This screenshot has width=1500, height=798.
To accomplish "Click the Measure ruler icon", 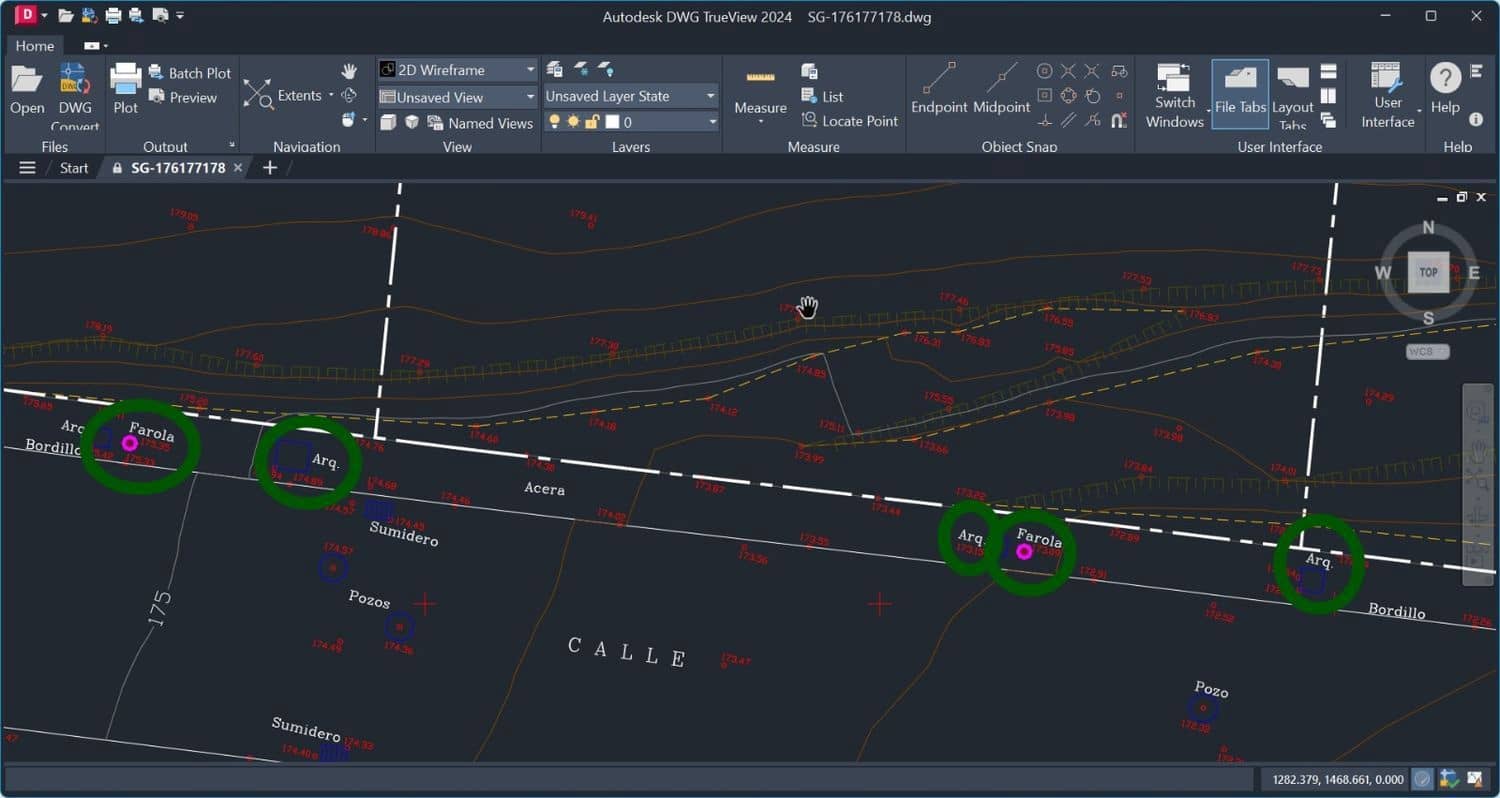I will point(760,78).
